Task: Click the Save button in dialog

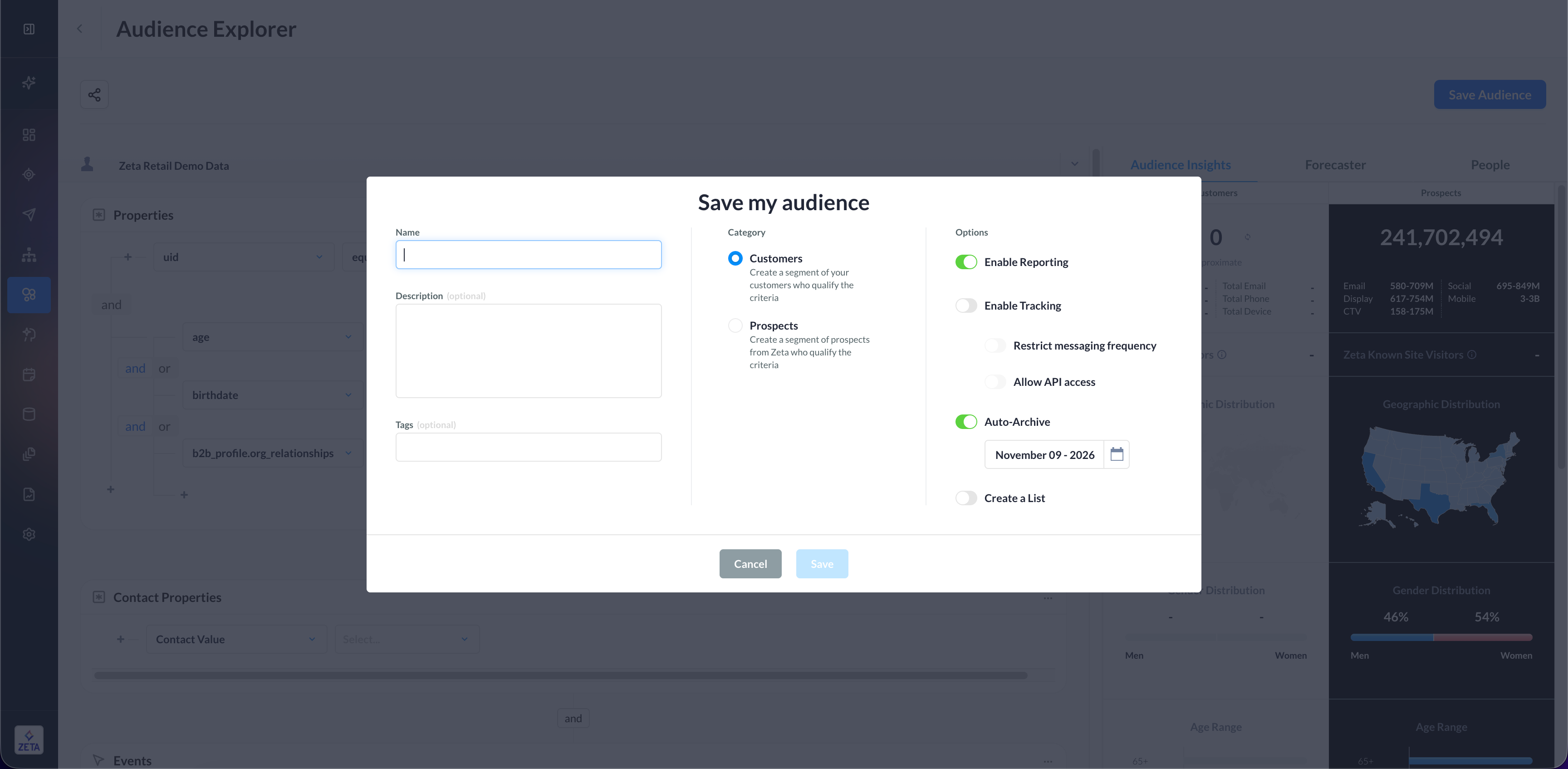Action: [822, 564]
